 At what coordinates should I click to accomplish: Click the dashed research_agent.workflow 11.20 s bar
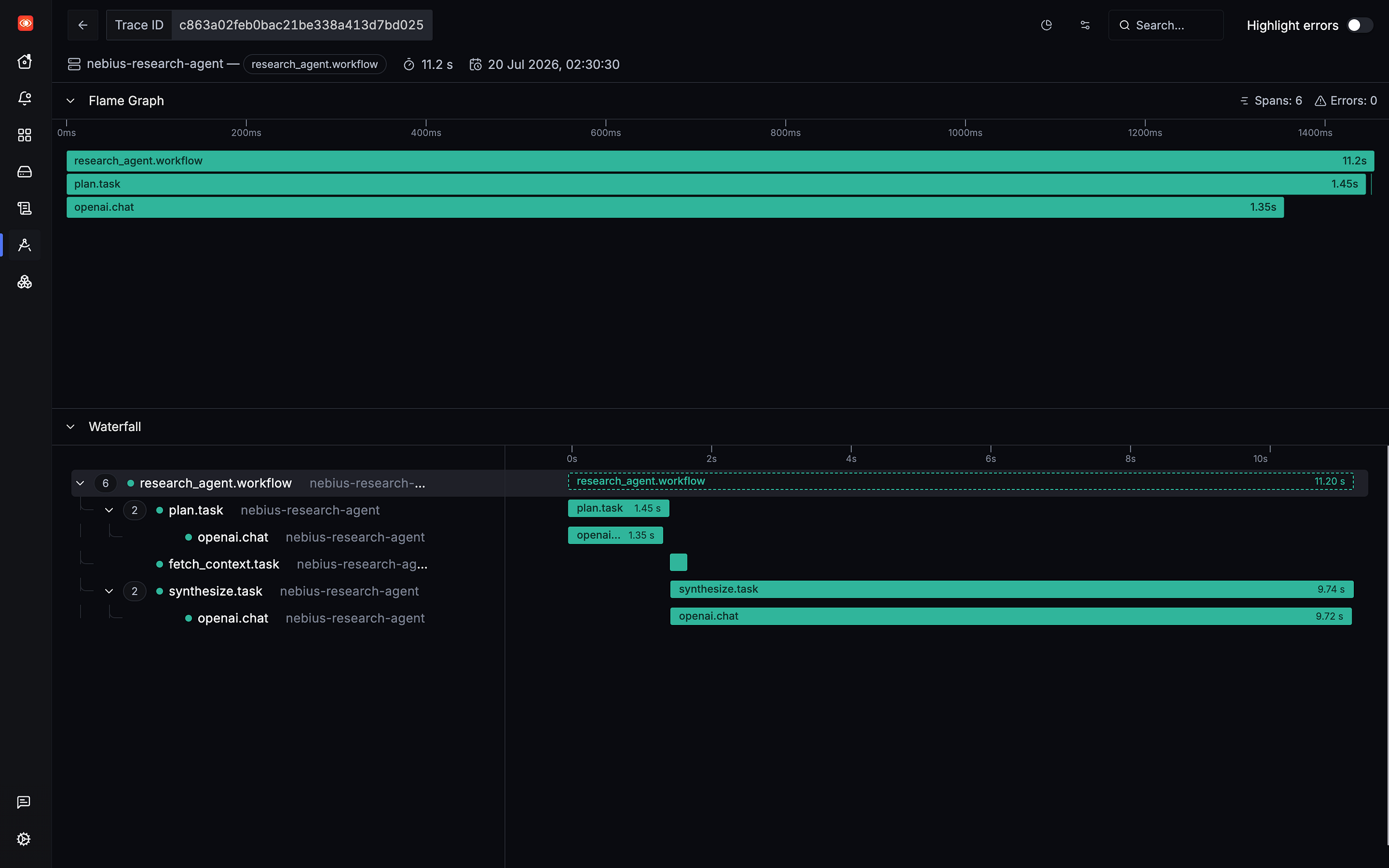(960, 481)
